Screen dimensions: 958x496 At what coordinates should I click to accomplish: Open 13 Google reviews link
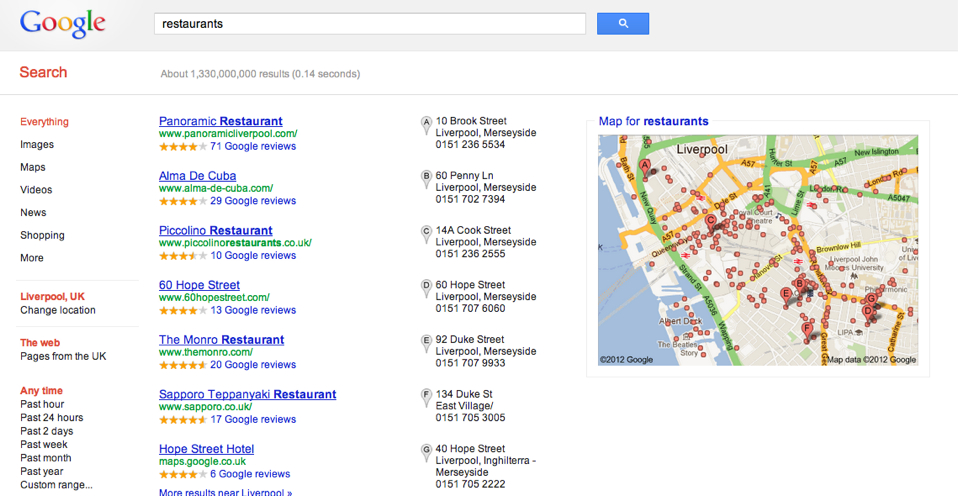coord(253,310)
